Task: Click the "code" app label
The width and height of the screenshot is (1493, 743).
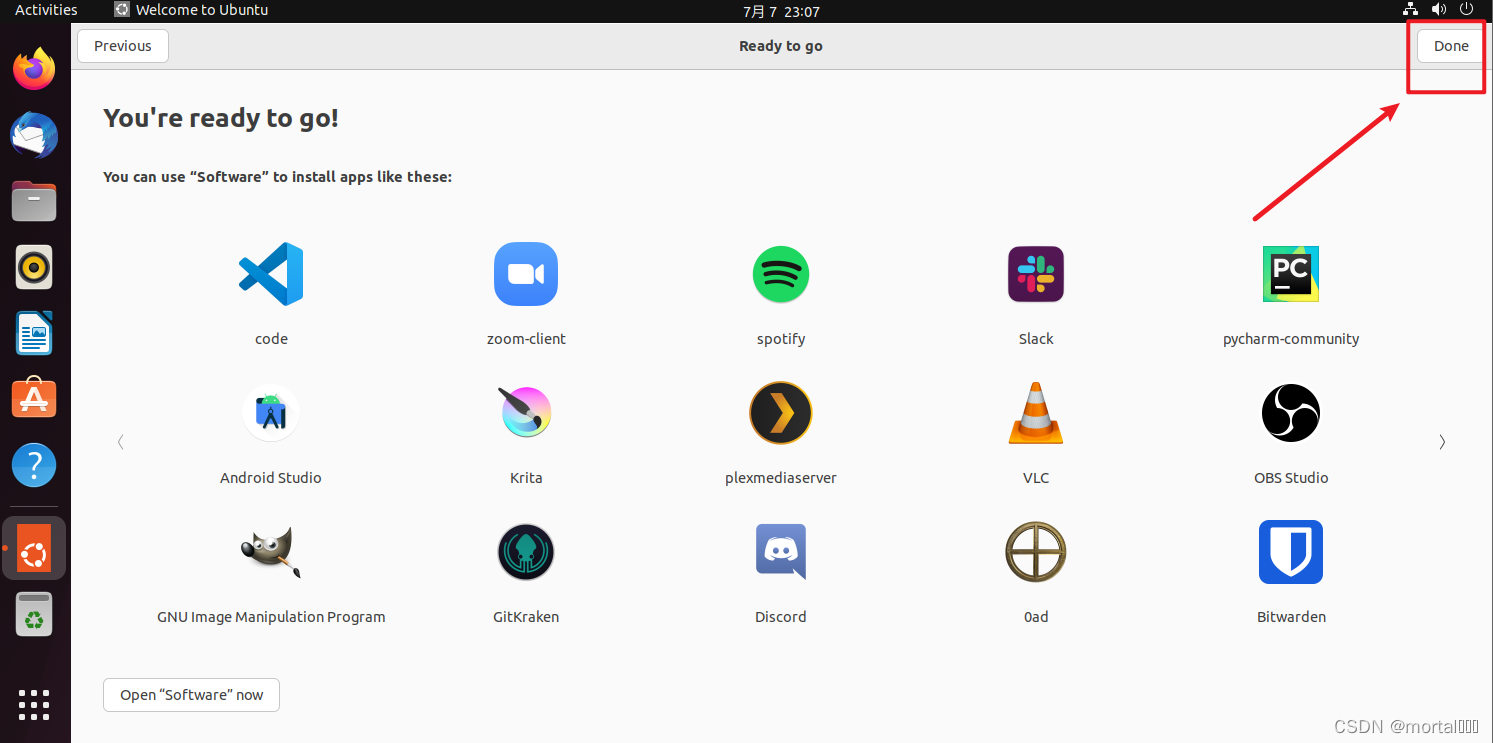Action: [271, 339]
